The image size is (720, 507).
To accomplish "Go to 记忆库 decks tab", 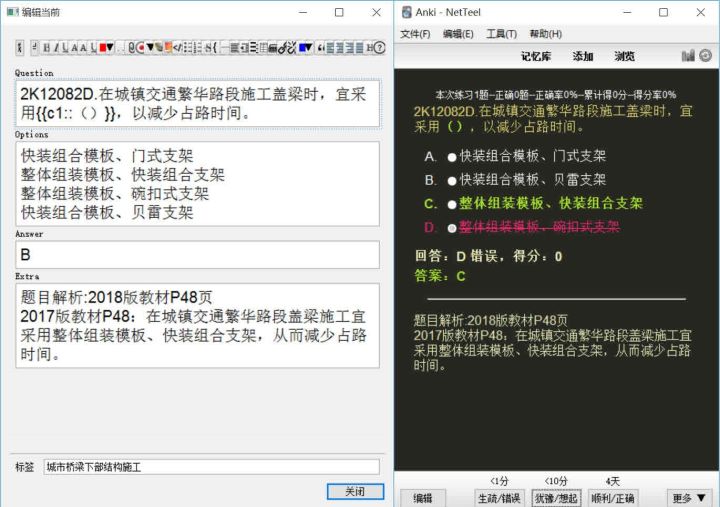I will pos(536,56).
